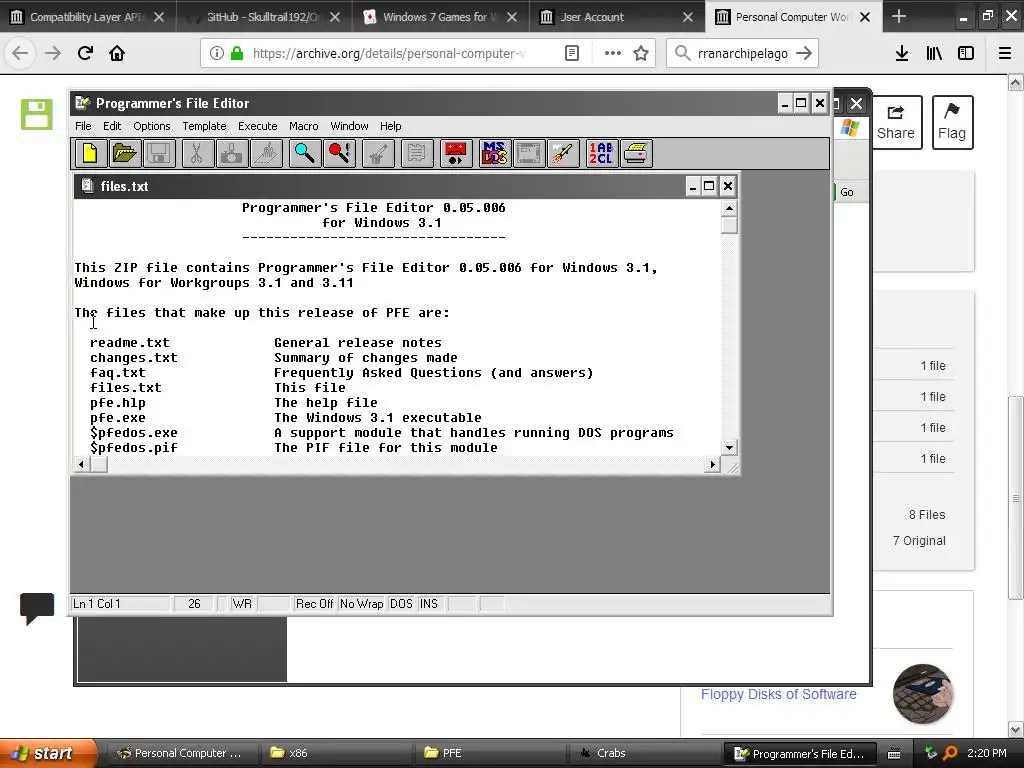Click the files.txt vertical scrollbar thumb

(x=729, y=225)
